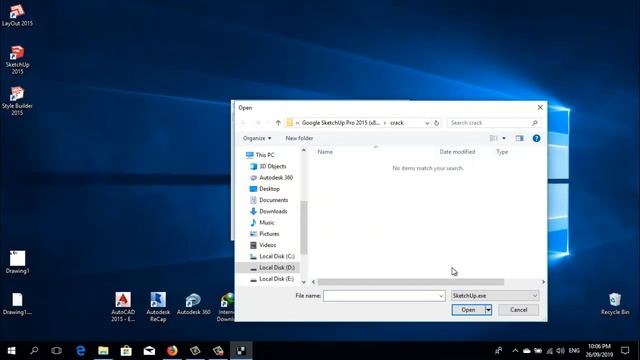
Task: Open the Windows Start menu
Action: [x=11, y=351]
